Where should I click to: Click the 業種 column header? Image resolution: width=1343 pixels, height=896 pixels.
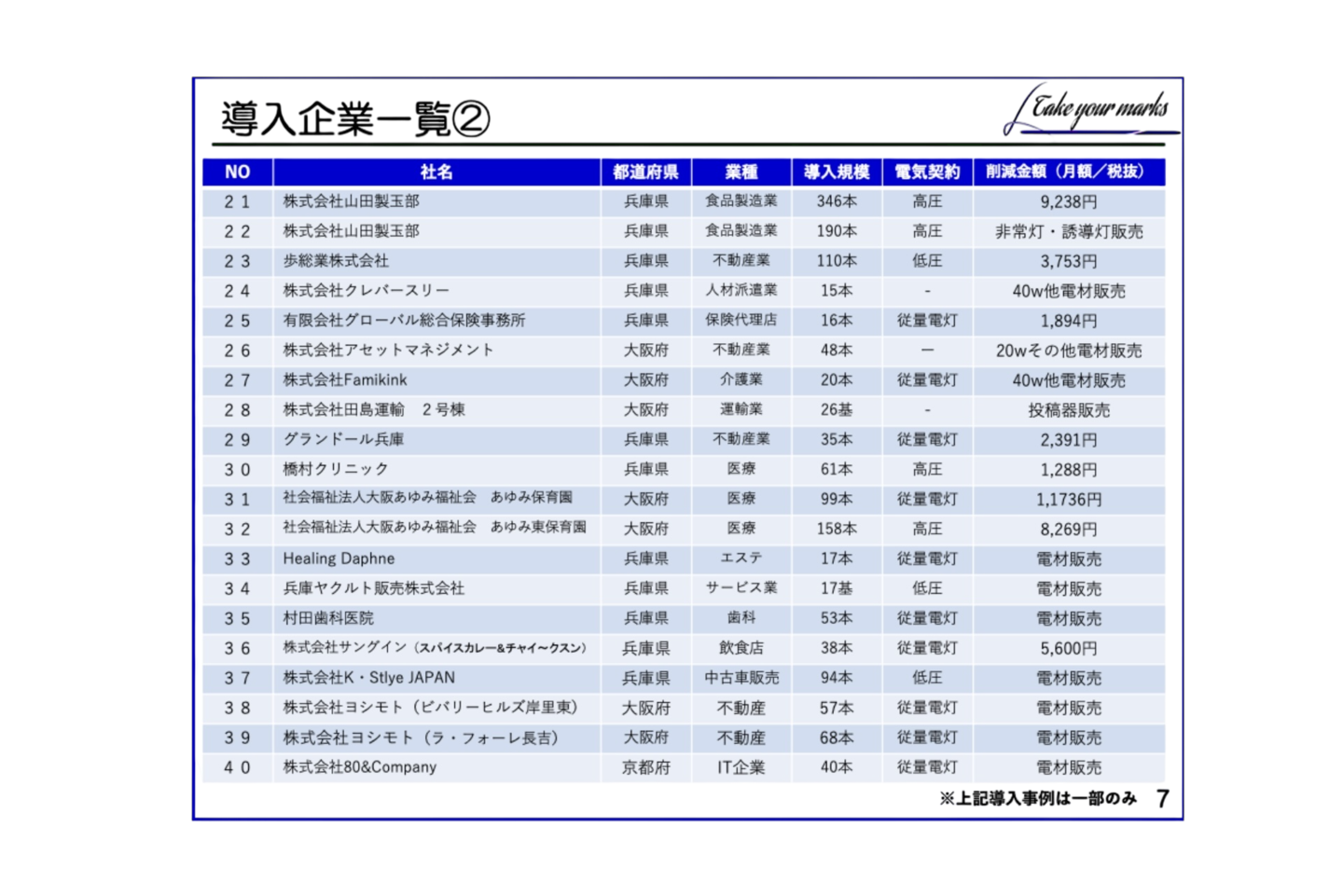[x=741, y=172]
